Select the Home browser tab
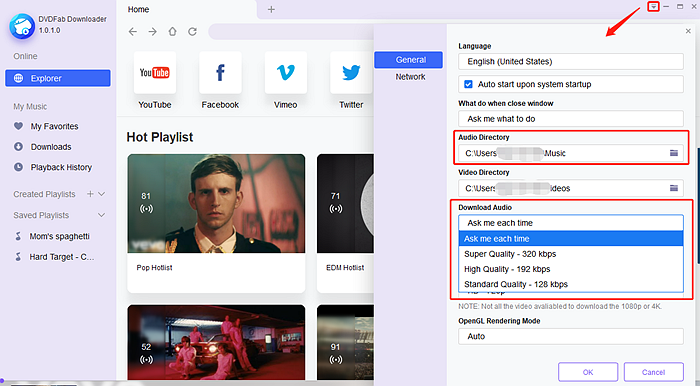 tap(138, 9)
